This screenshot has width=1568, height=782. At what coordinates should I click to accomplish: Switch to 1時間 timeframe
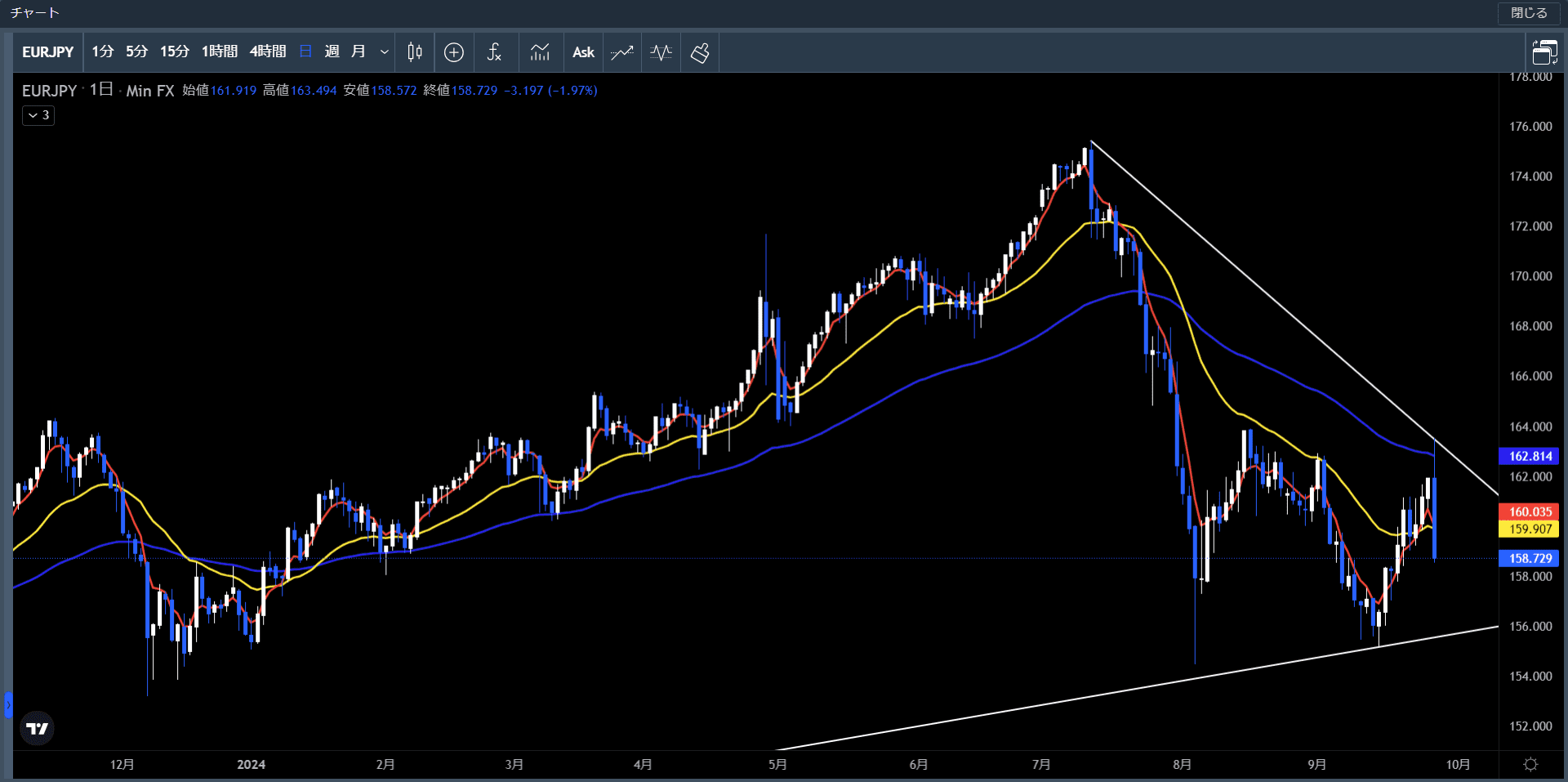pos(220,51)
